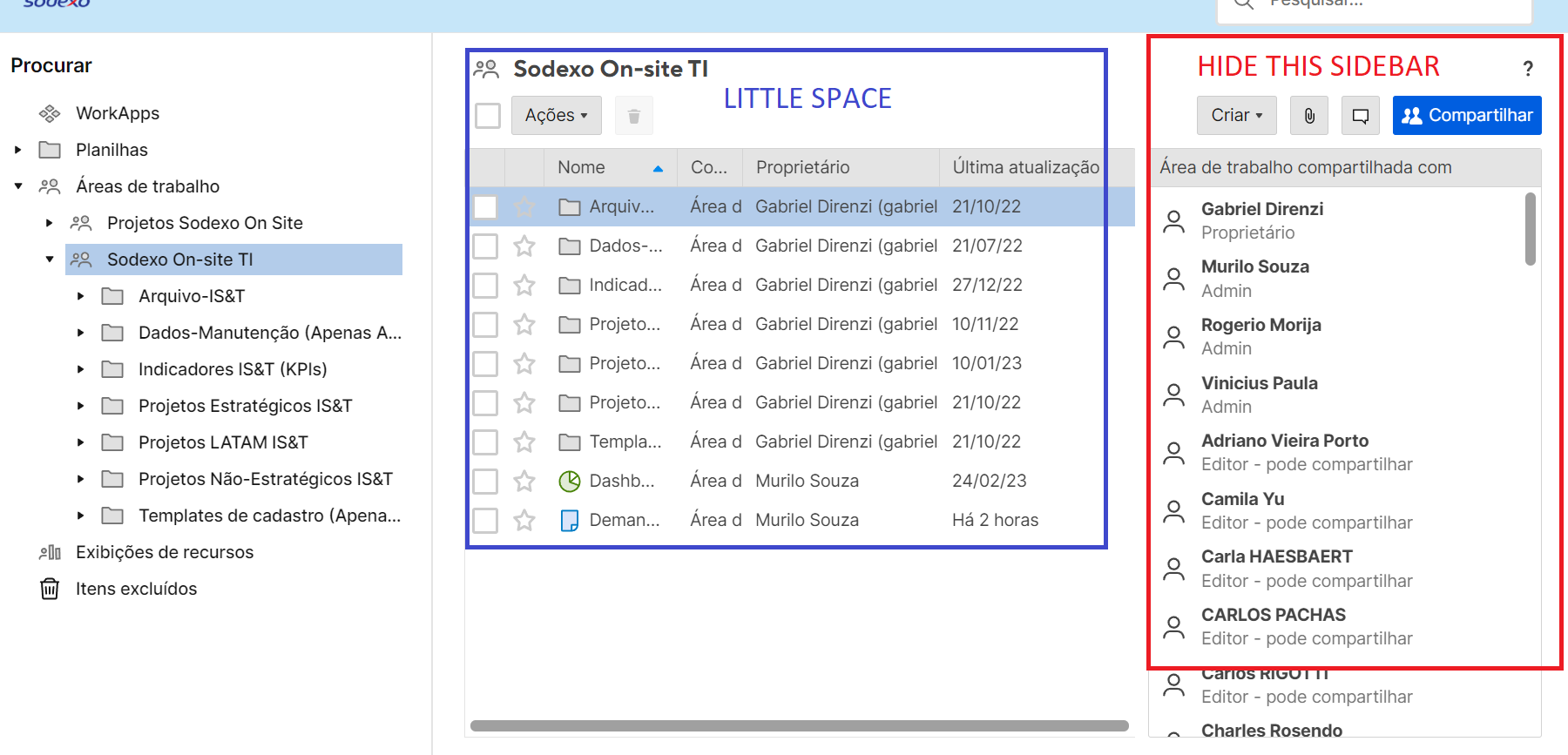
Task: Expand the Planilhas tree node
Action: pyautogui.click(x=17, y=150)
